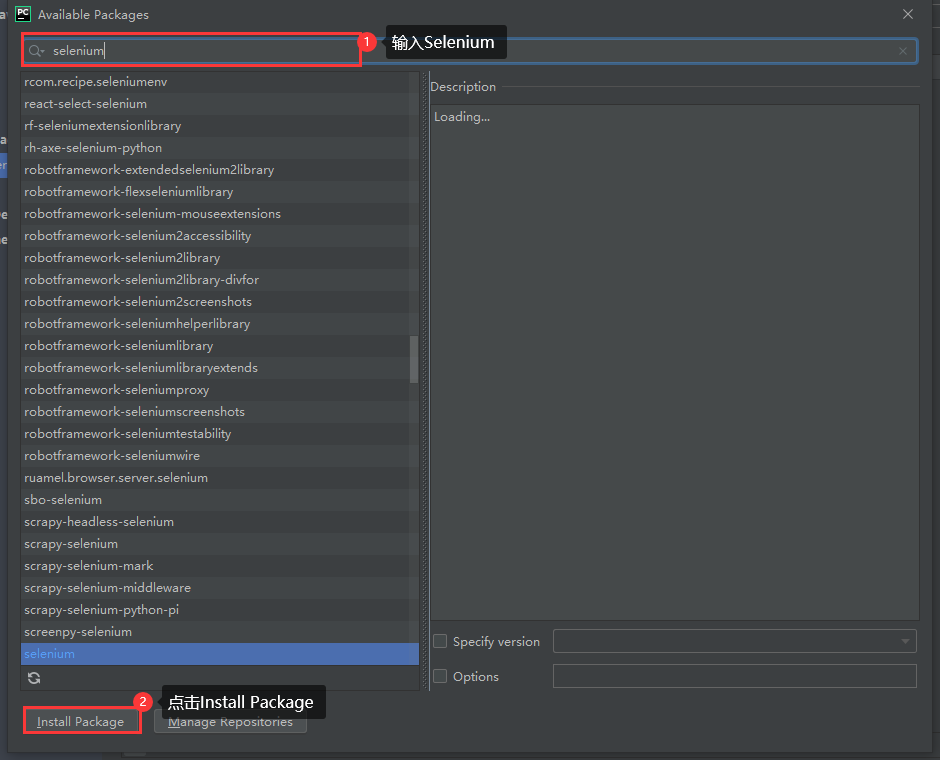Clear the search field with the X icon
Viewport: 940px width, 760px height.
tap(902, 51)
